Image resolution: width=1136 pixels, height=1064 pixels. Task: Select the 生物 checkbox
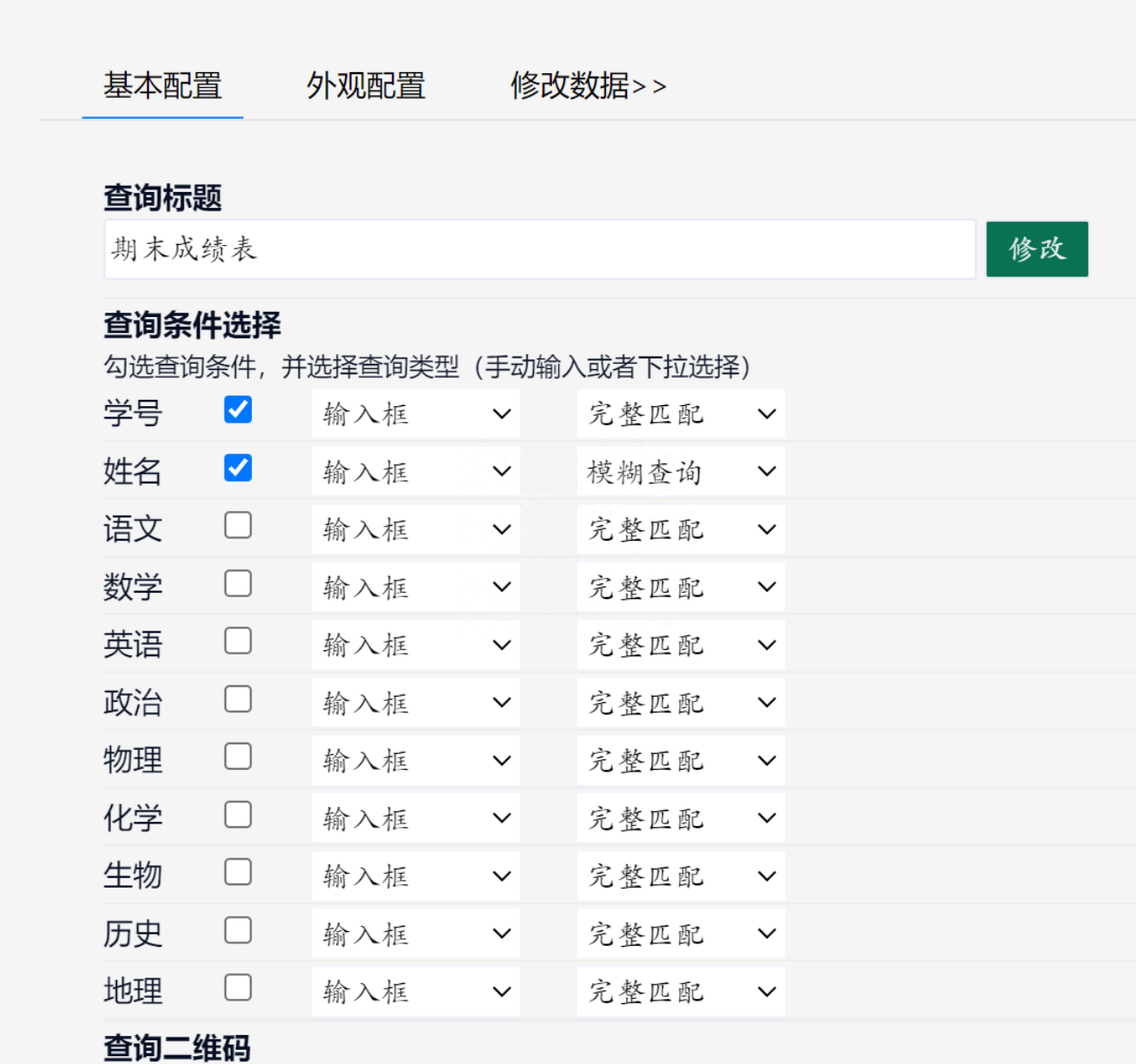pyautogui.click(x=238, y=872)
